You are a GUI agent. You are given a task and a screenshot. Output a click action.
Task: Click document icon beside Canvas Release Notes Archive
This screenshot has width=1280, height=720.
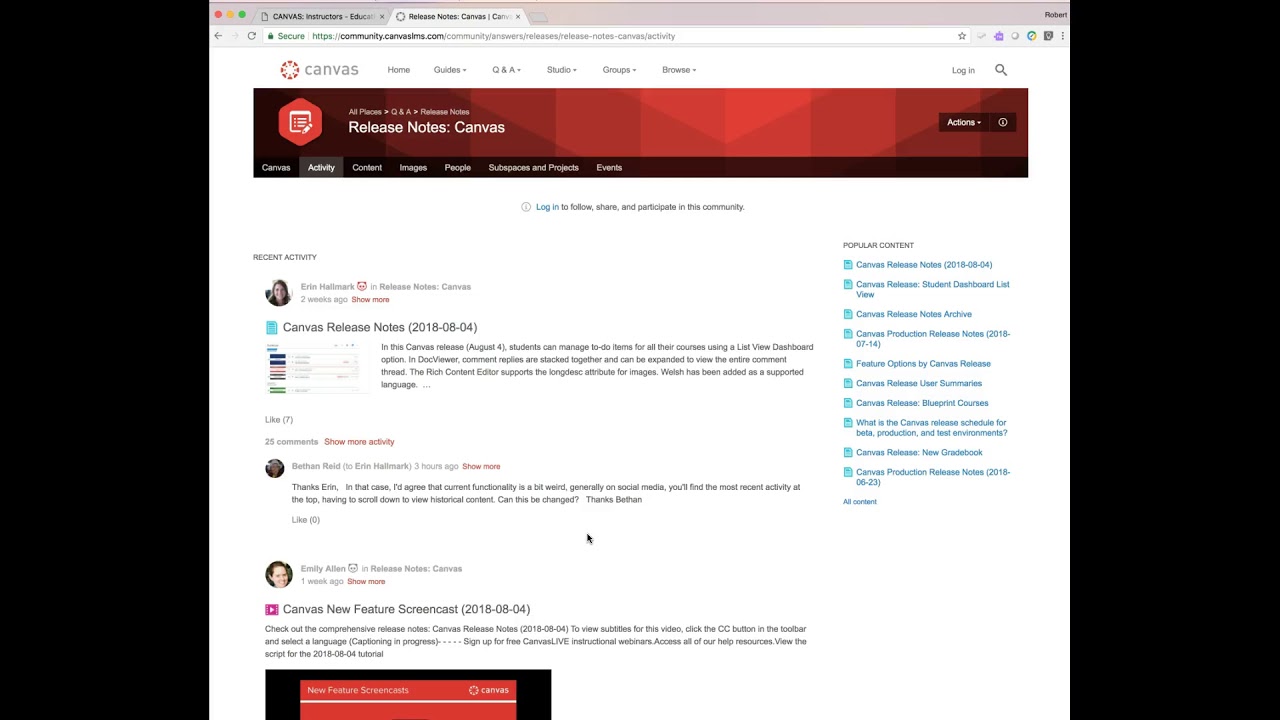tap(848, 314)
